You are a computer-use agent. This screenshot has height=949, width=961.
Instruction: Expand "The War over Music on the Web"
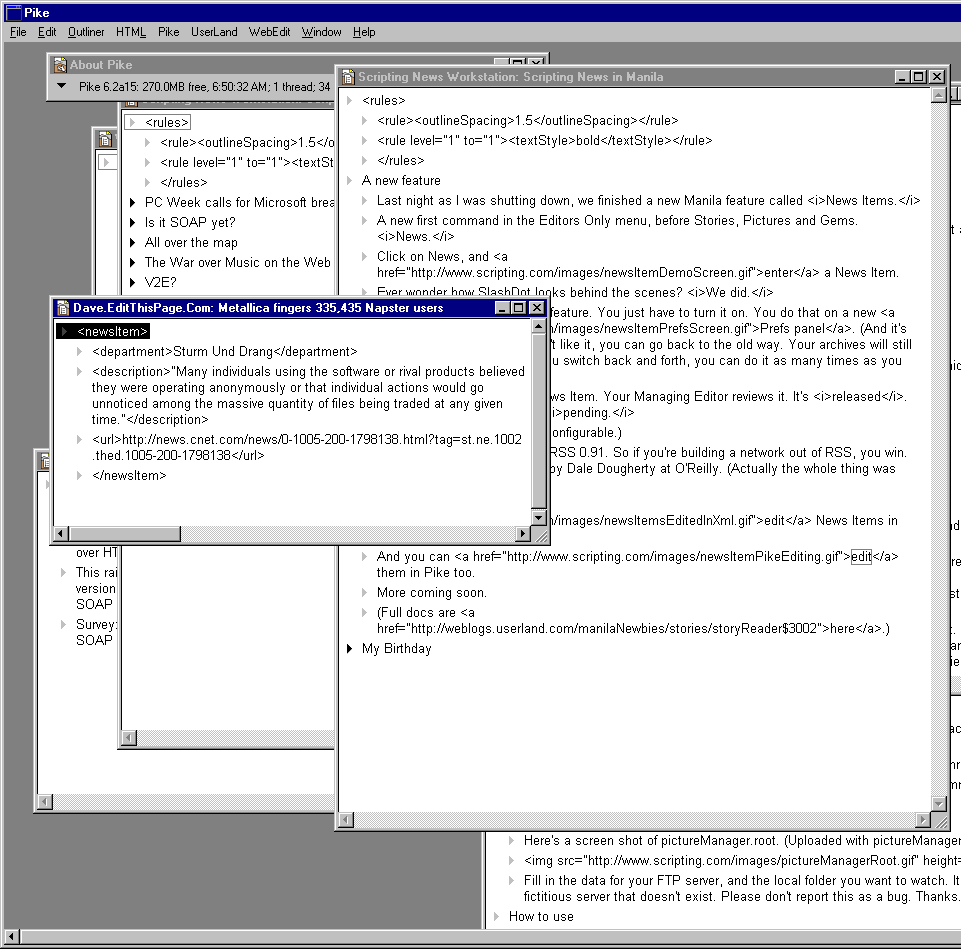tap(132, 263)
